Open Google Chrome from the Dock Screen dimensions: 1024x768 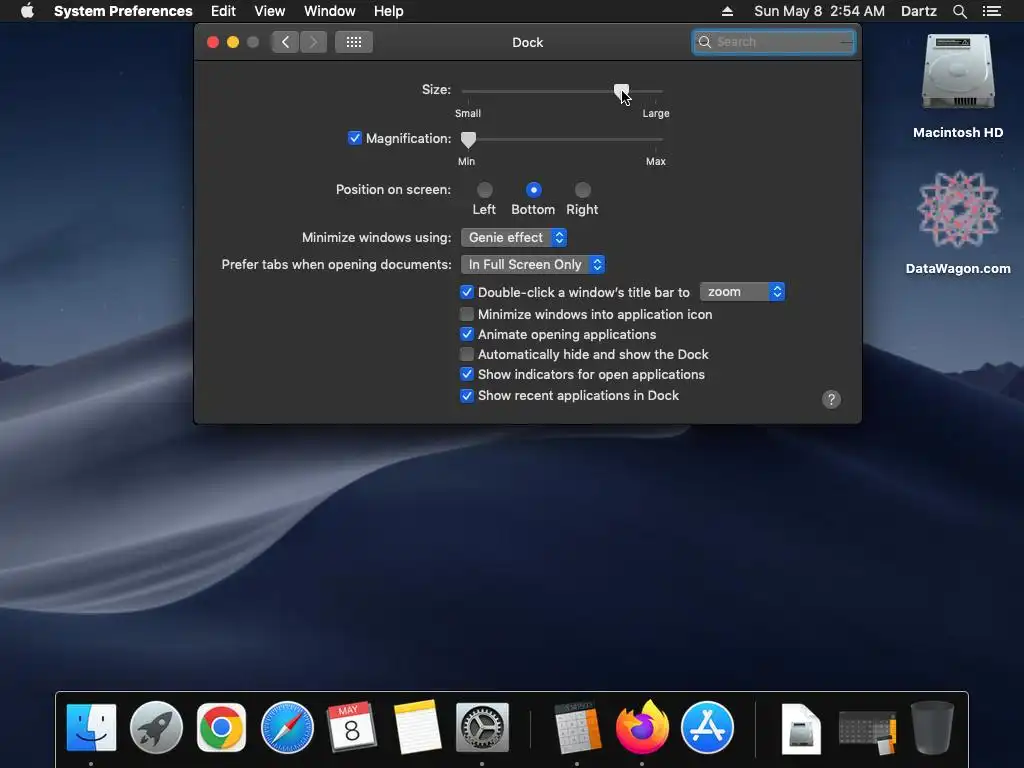221,727
